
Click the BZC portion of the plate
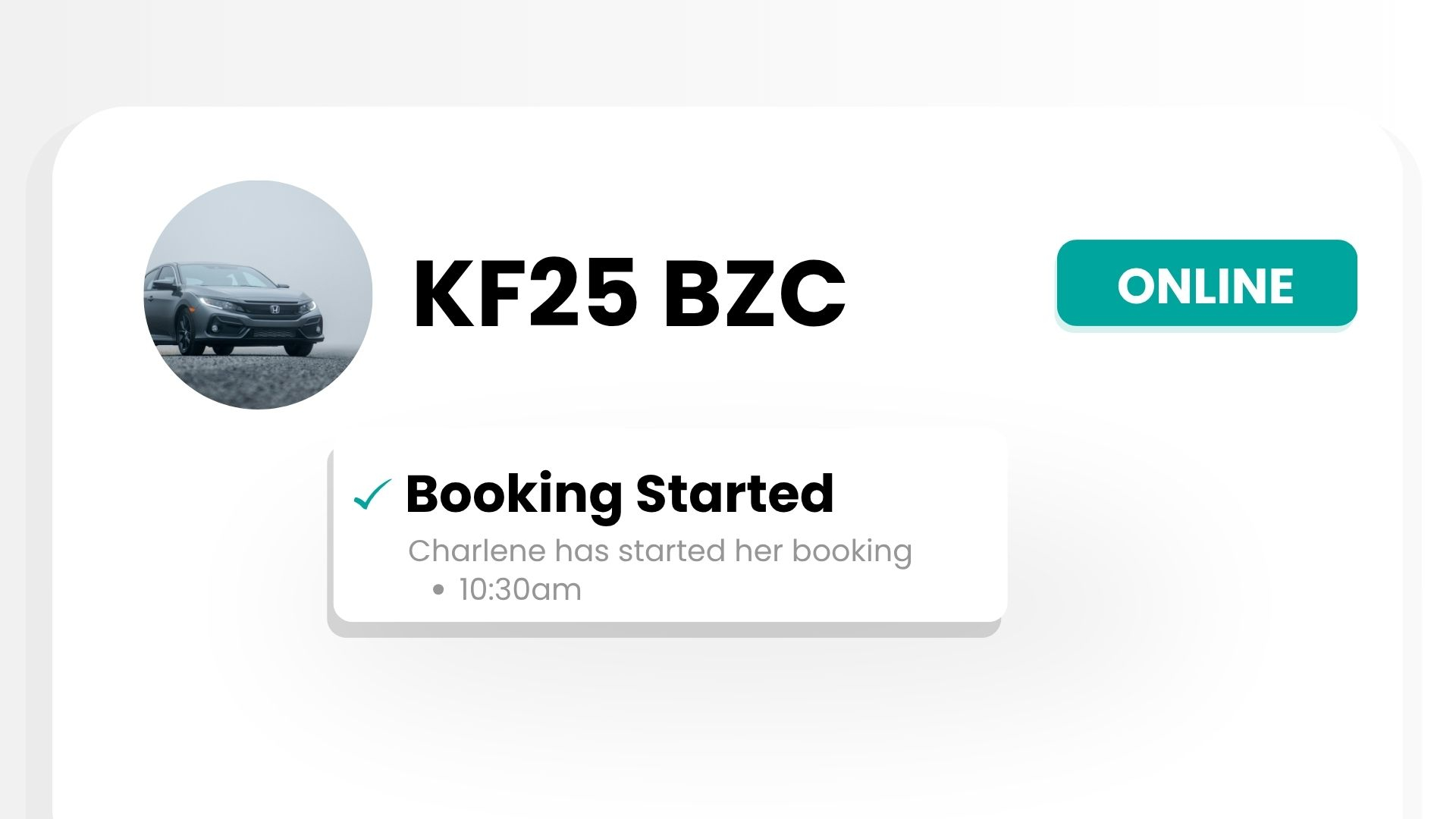tap(754, 293)
